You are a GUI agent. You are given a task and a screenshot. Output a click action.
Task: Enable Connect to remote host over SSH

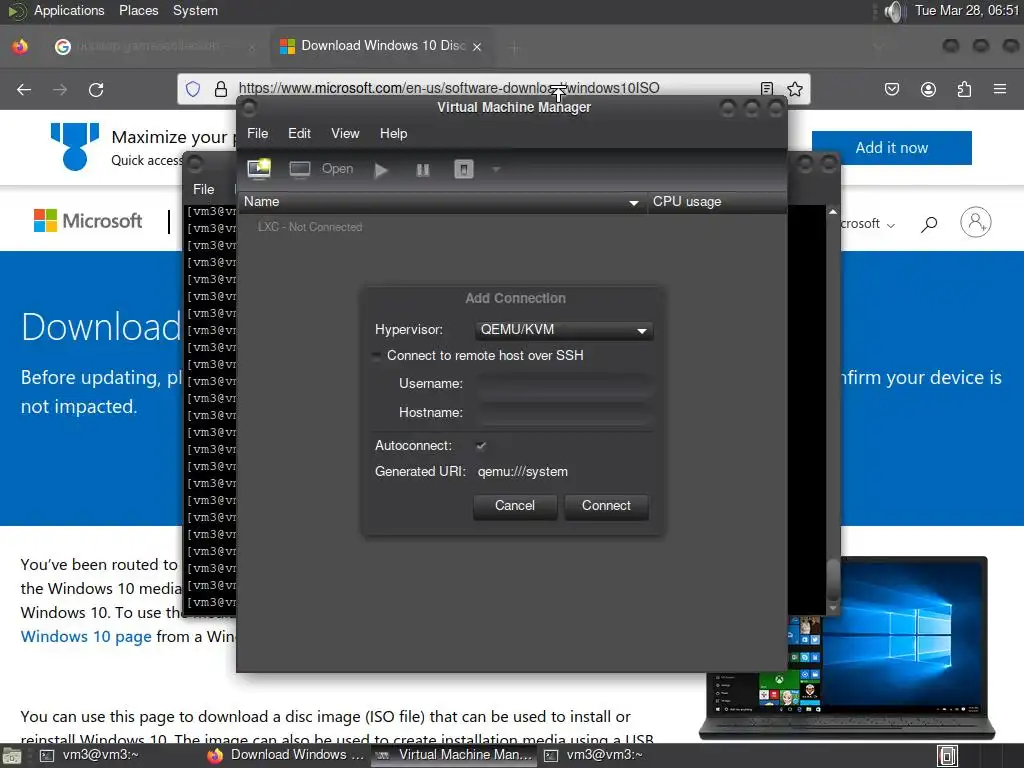click(376, 356)
